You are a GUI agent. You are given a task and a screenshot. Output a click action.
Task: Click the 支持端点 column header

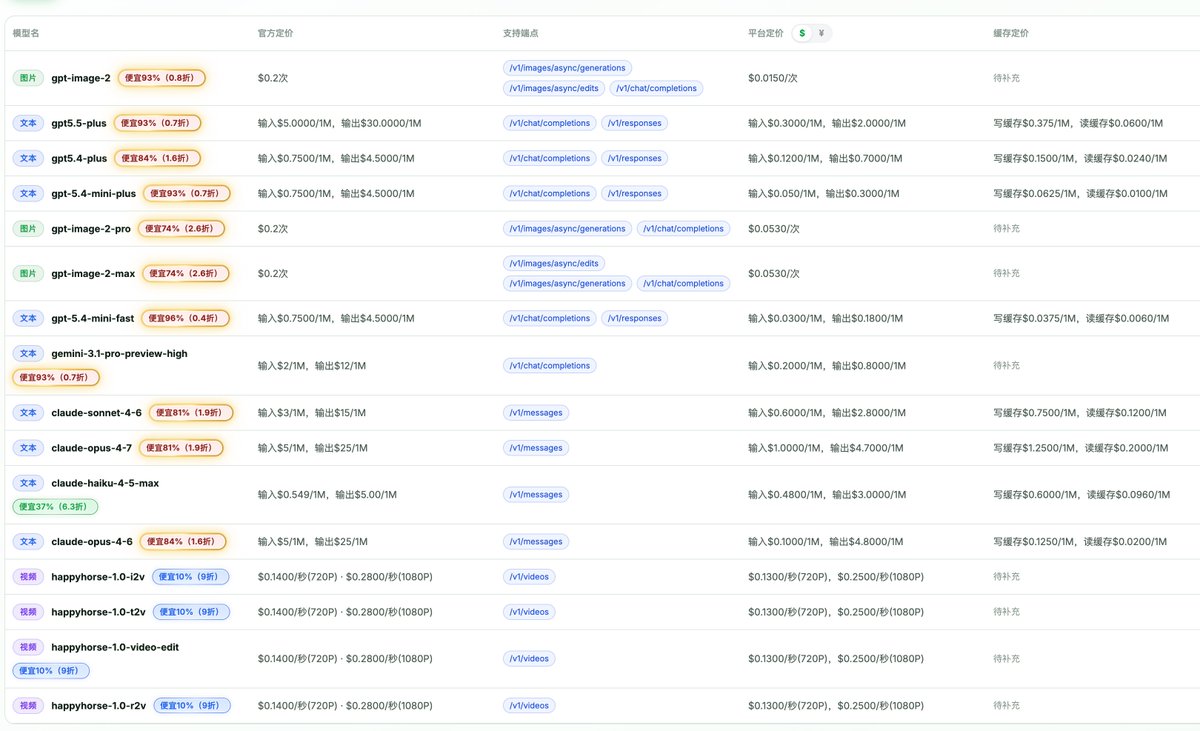point(521,33)
